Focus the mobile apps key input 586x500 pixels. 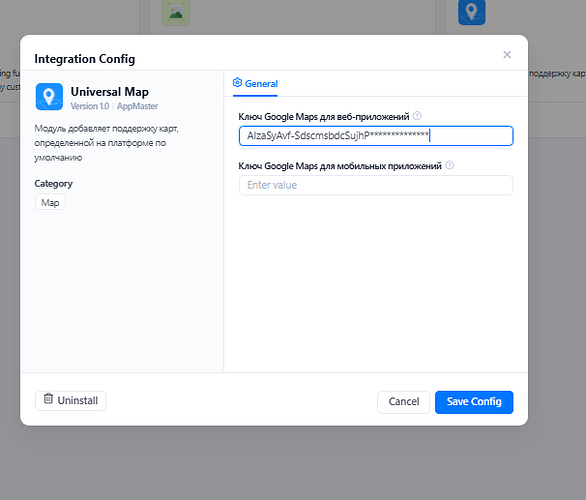point(376,185)
